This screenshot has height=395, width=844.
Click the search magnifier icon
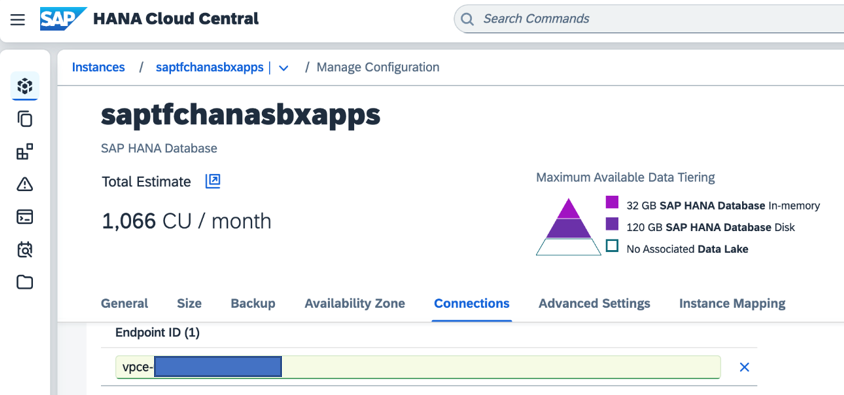[x=468, y=19]
